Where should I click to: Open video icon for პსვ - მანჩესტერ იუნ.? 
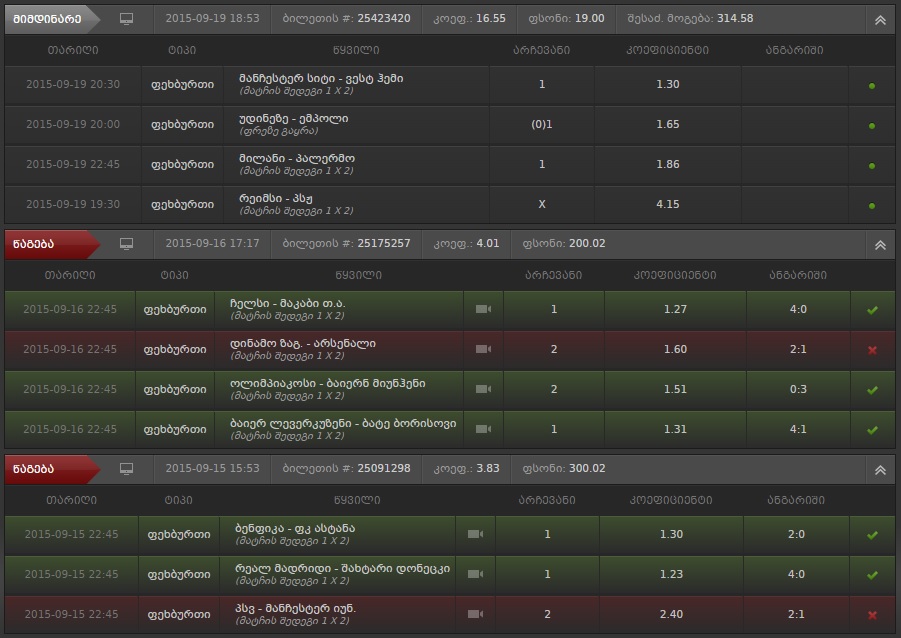(475, 614)
